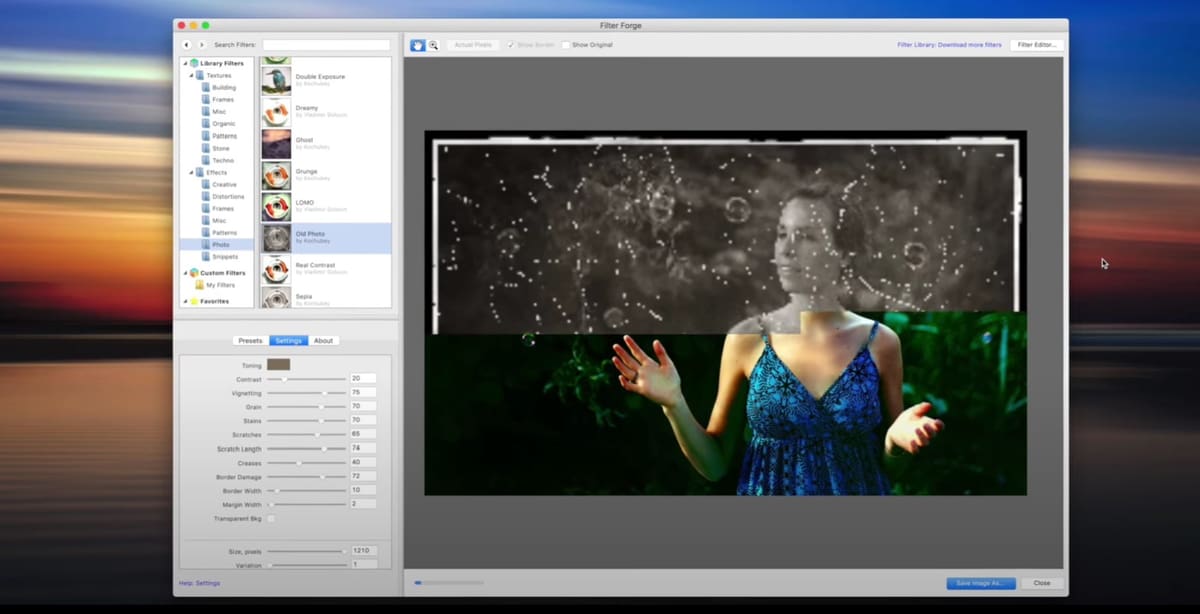Screen dimensions: 1200x614
Task: Click the Size, pixels value field
Action: coord(364,551)
